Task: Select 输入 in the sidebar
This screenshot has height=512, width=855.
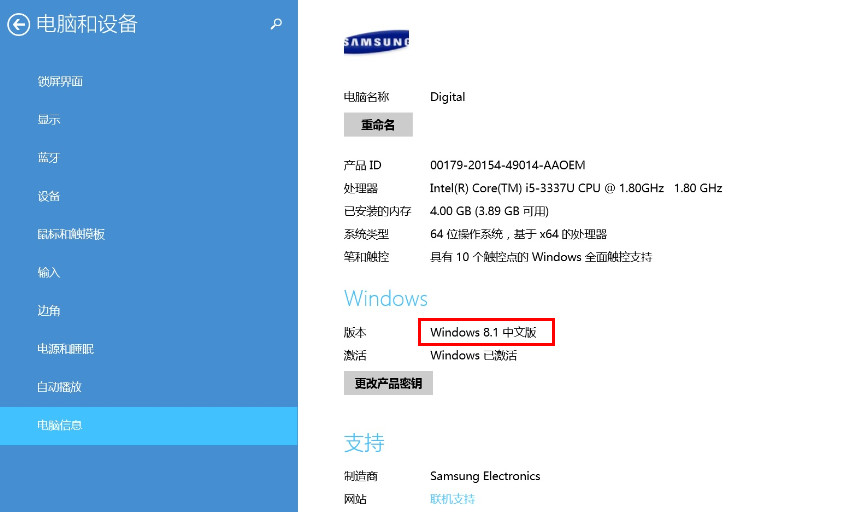Action: 49,272
